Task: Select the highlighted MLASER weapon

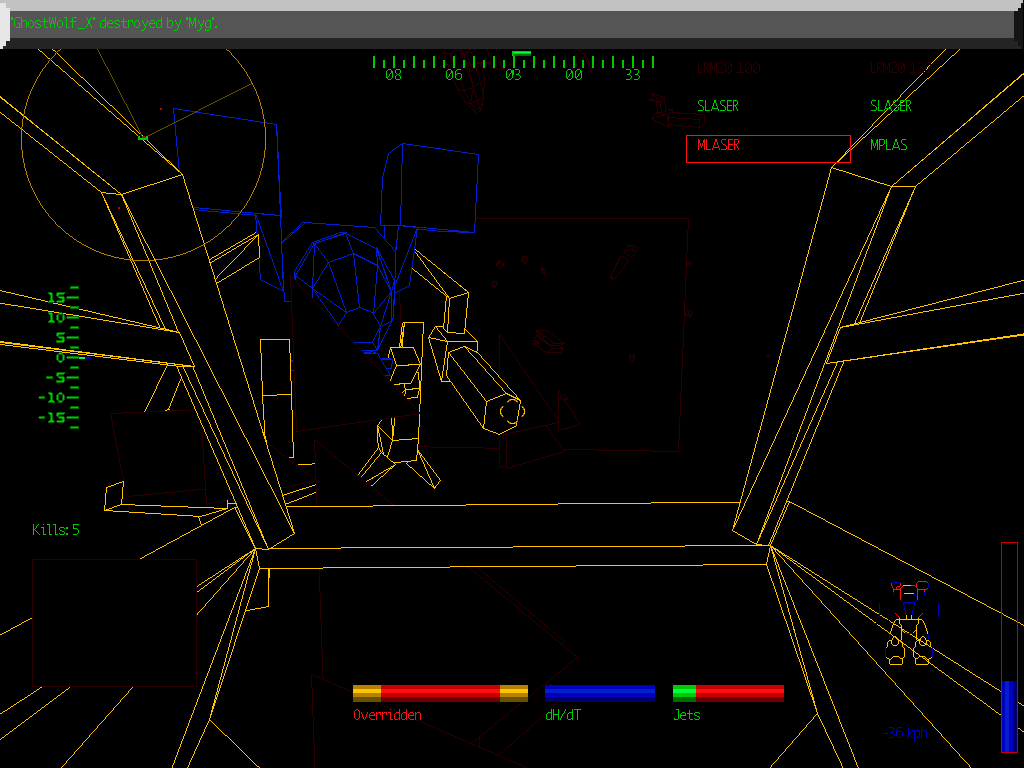Action: 767,148
